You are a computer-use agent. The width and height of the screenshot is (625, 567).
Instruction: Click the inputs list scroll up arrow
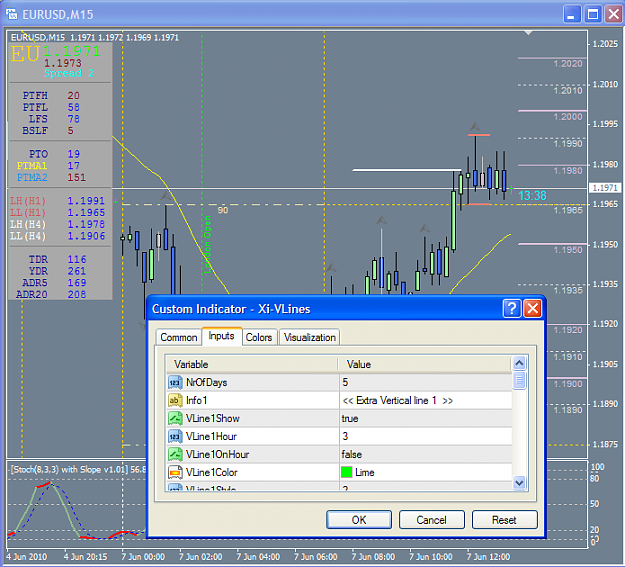click(519, 363)
